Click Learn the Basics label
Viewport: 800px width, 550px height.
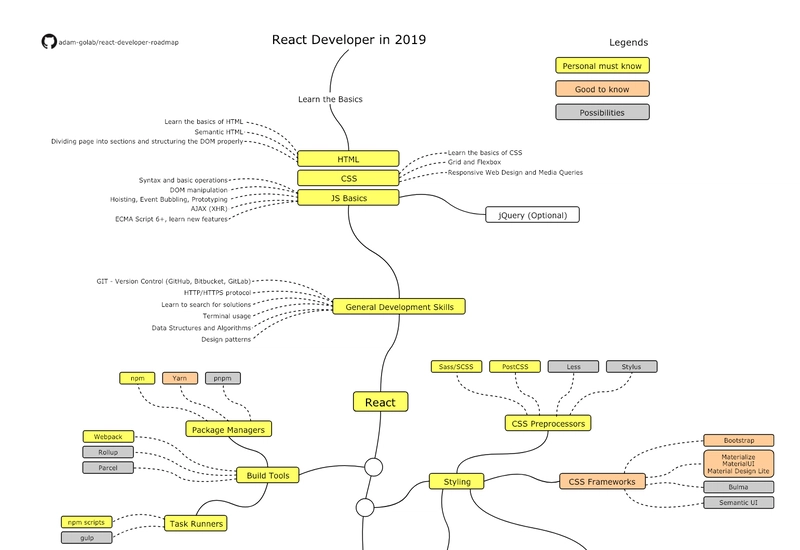pyautogui.click(x=330, y=99)
